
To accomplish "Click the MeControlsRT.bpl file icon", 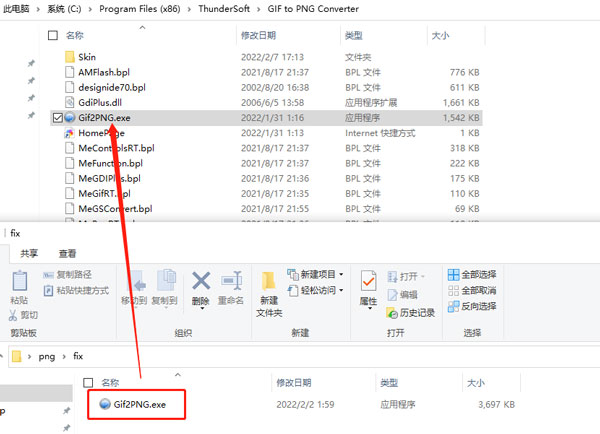I will pos(70,148).
